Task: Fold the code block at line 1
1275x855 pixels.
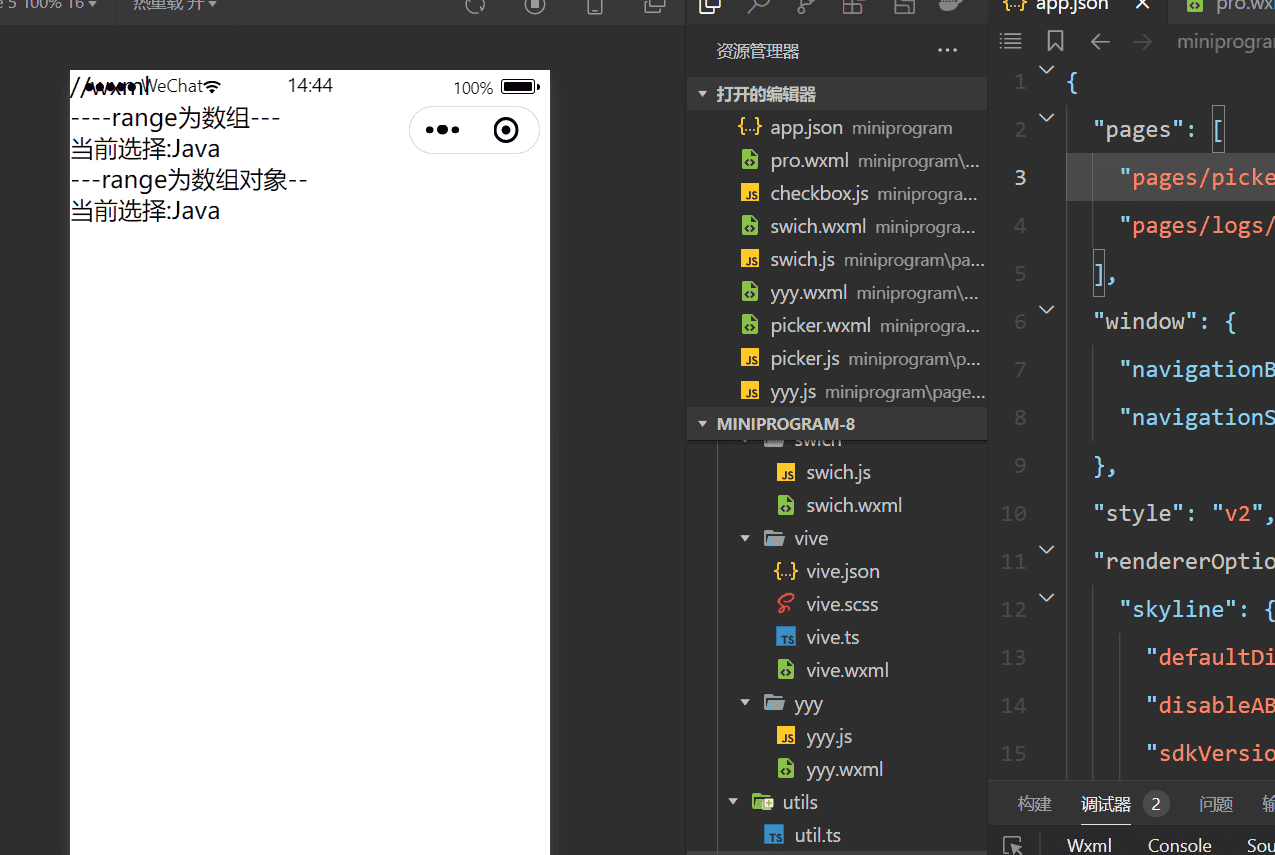Action: [1046, 69]
